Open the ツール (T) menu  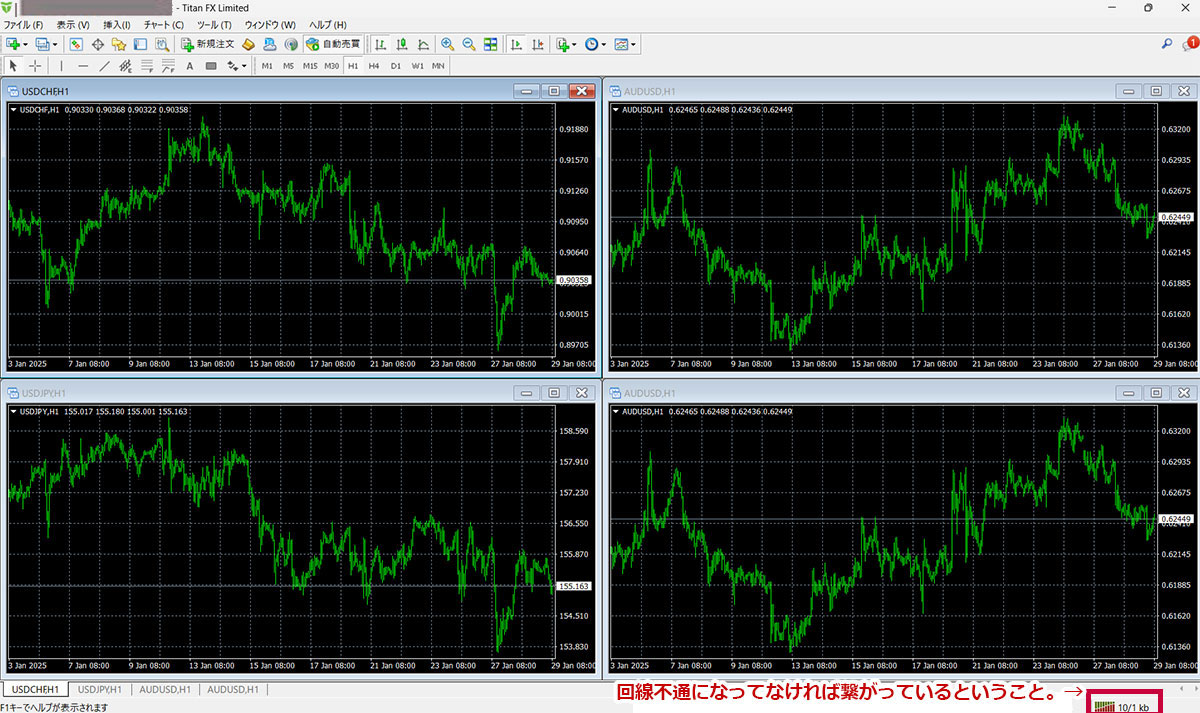pyautogui.click(x=214, y=24)
